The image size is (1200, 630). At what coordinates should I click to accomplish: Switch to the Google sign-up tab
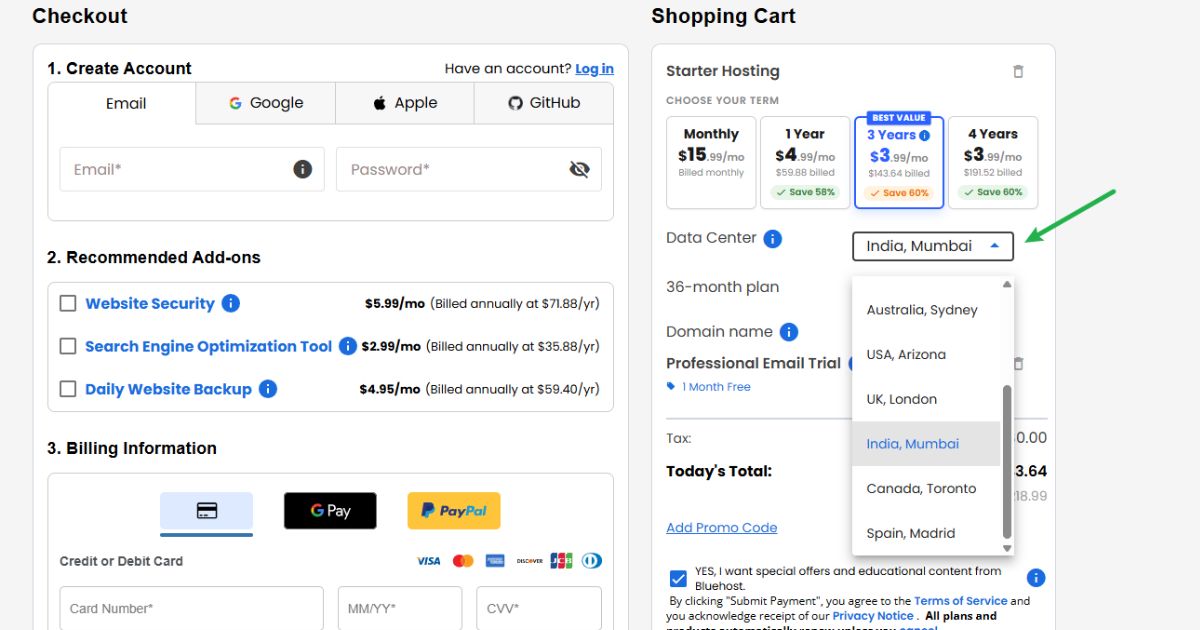266,103
